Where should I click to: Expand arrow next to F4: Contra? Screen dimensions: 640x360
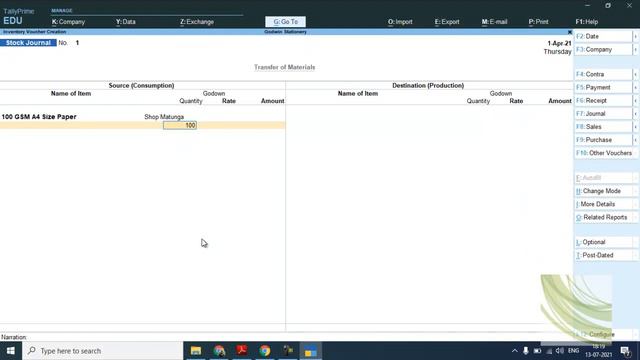[x=636, y=74]
